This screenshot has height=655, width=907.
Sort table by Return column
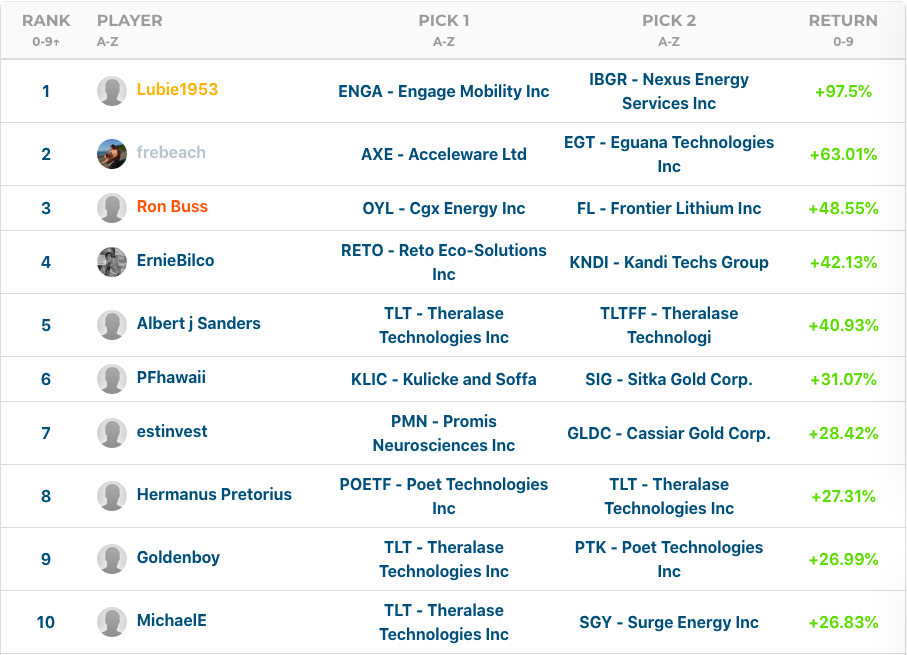point(843,21)
